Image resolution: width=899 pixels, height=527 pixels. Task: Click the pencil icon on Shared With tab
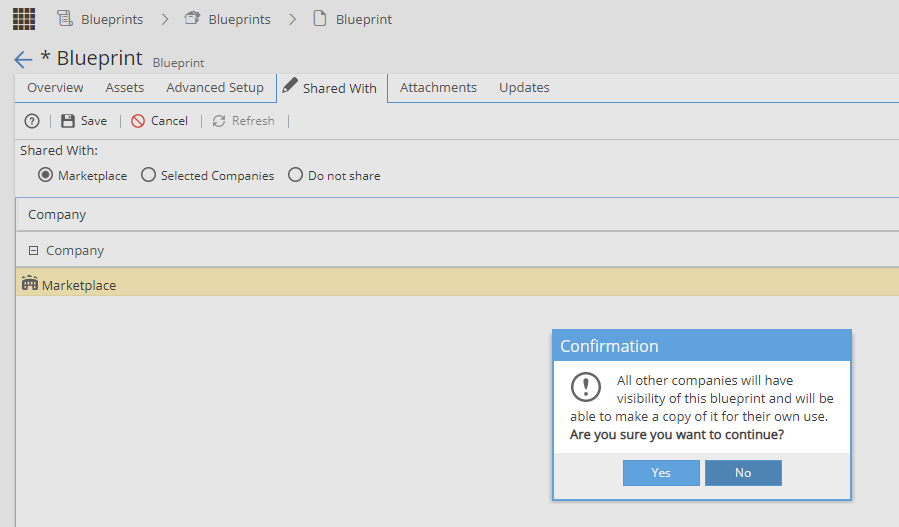pyautogui.click(x=290, y=85)
